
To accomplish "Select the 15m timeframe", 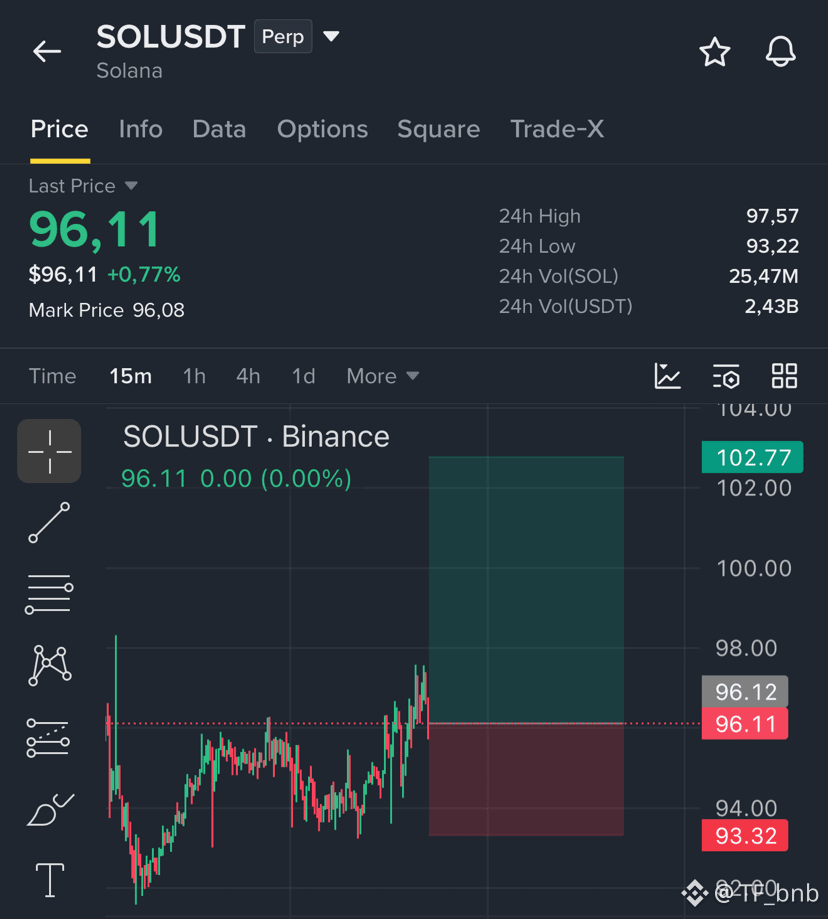I will pyautogui.click(x=131, y=376).
